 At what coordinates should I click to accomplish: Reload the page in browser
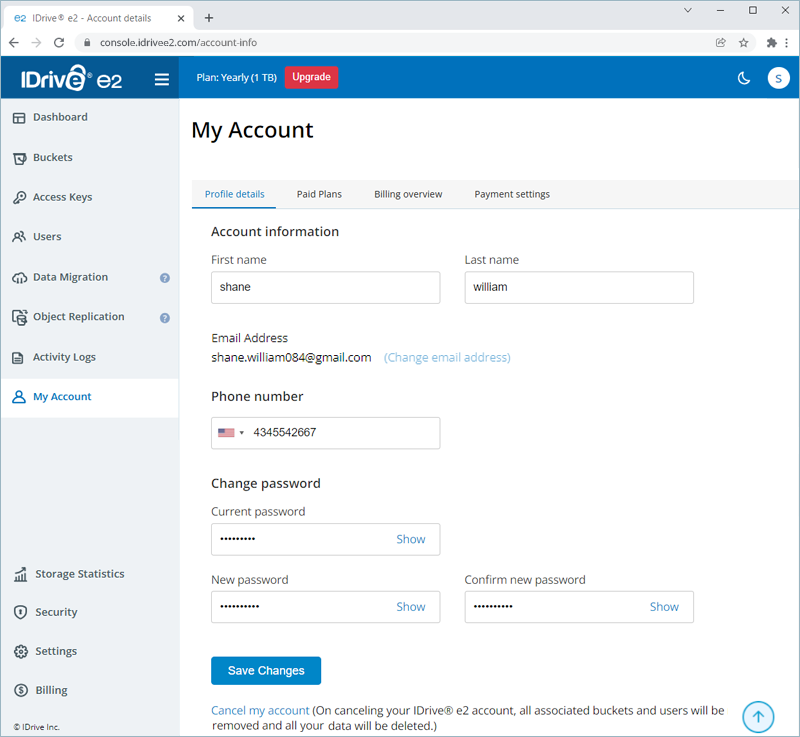[59, 43]
